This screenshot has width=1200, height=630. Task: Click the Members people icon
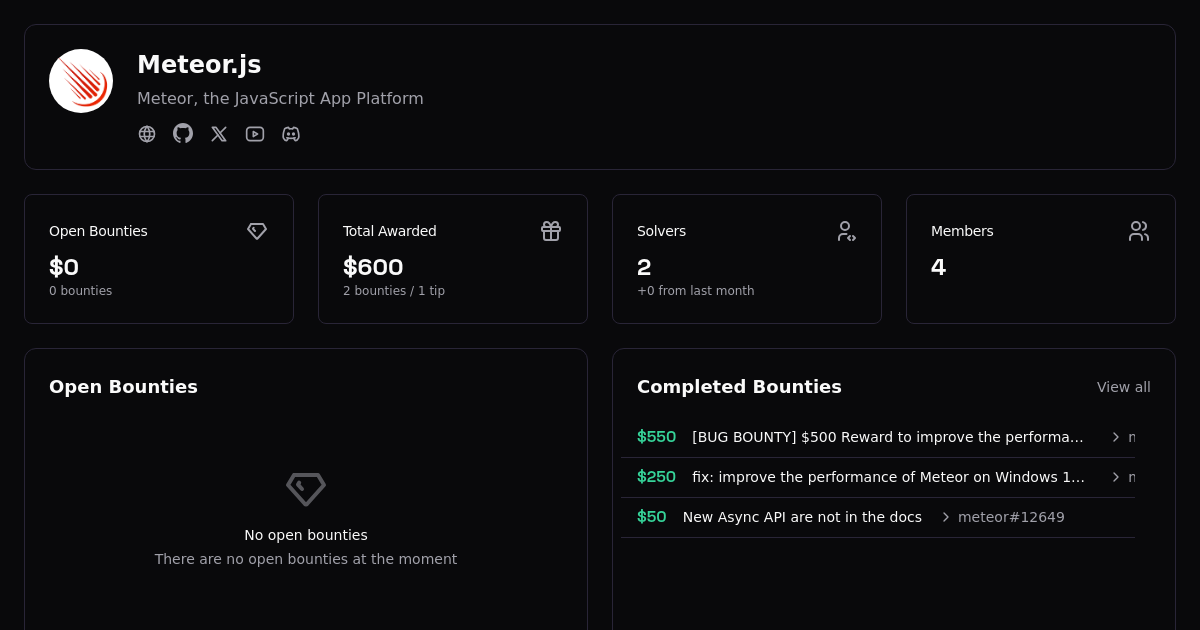pos(1139,231)
